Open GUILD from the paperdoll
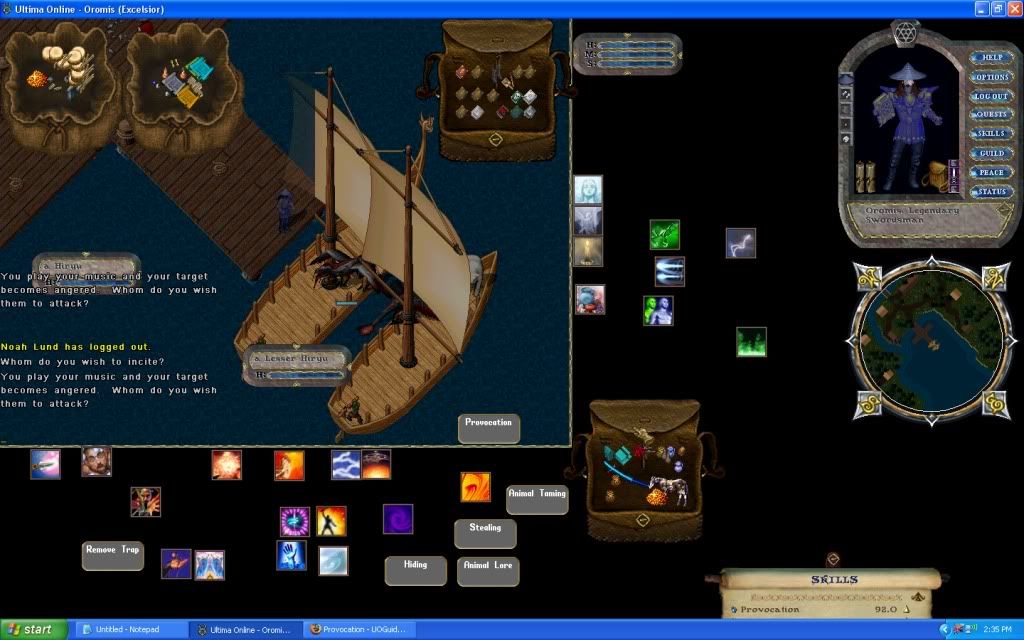 [991, 153]
